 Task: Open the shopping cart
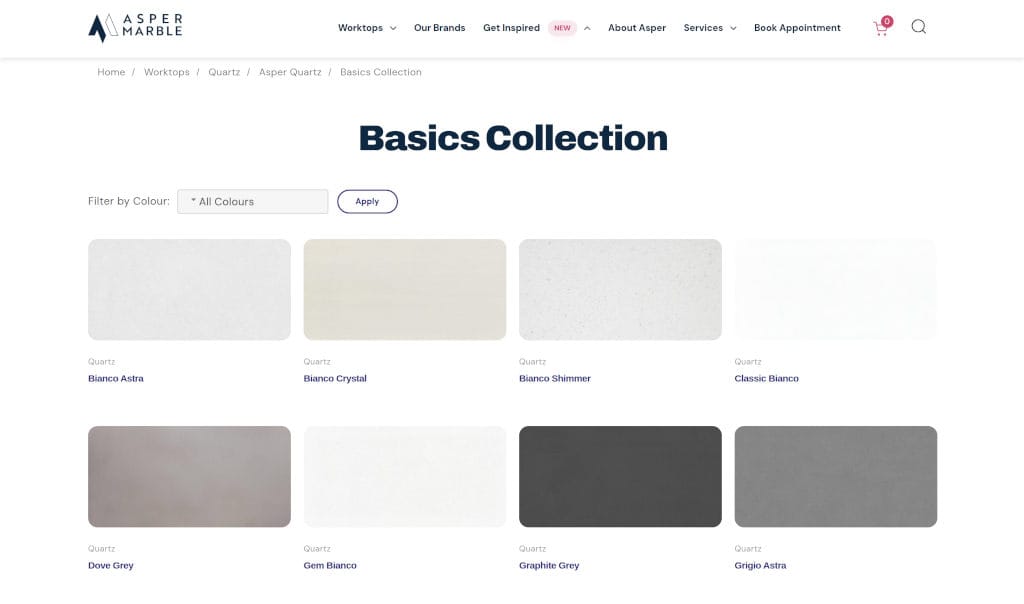click(x=880, y=27)
